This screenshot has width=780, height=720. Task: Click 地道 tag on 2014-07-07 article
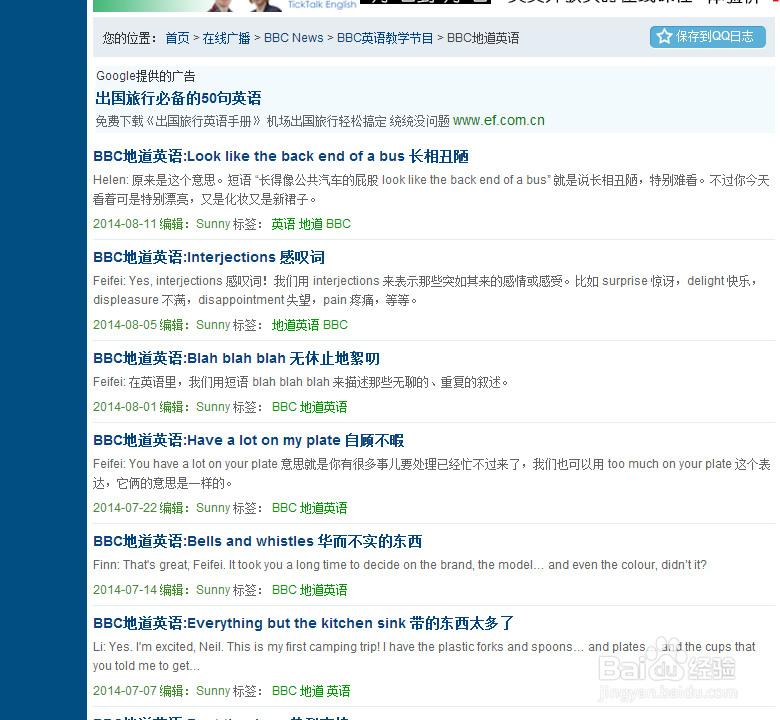tap(312, 691)
